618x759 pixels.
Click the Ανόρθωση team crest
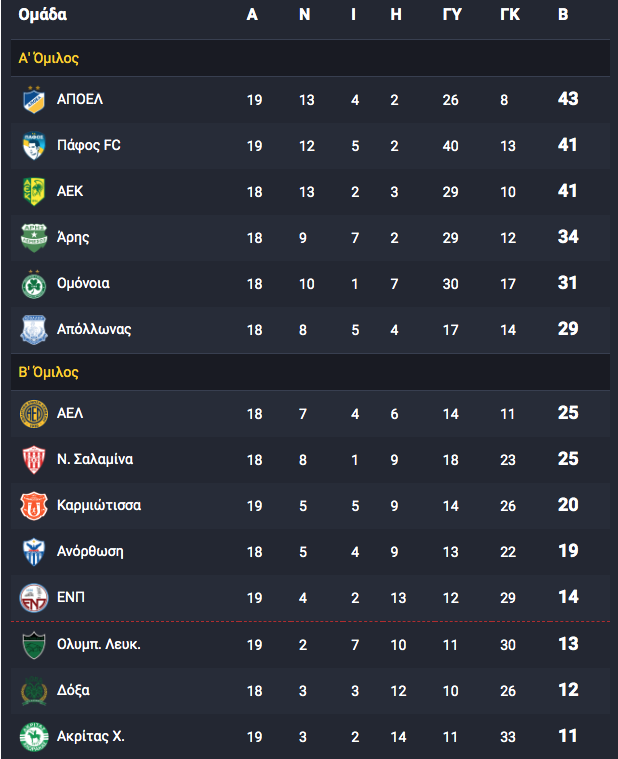point(34,552)
